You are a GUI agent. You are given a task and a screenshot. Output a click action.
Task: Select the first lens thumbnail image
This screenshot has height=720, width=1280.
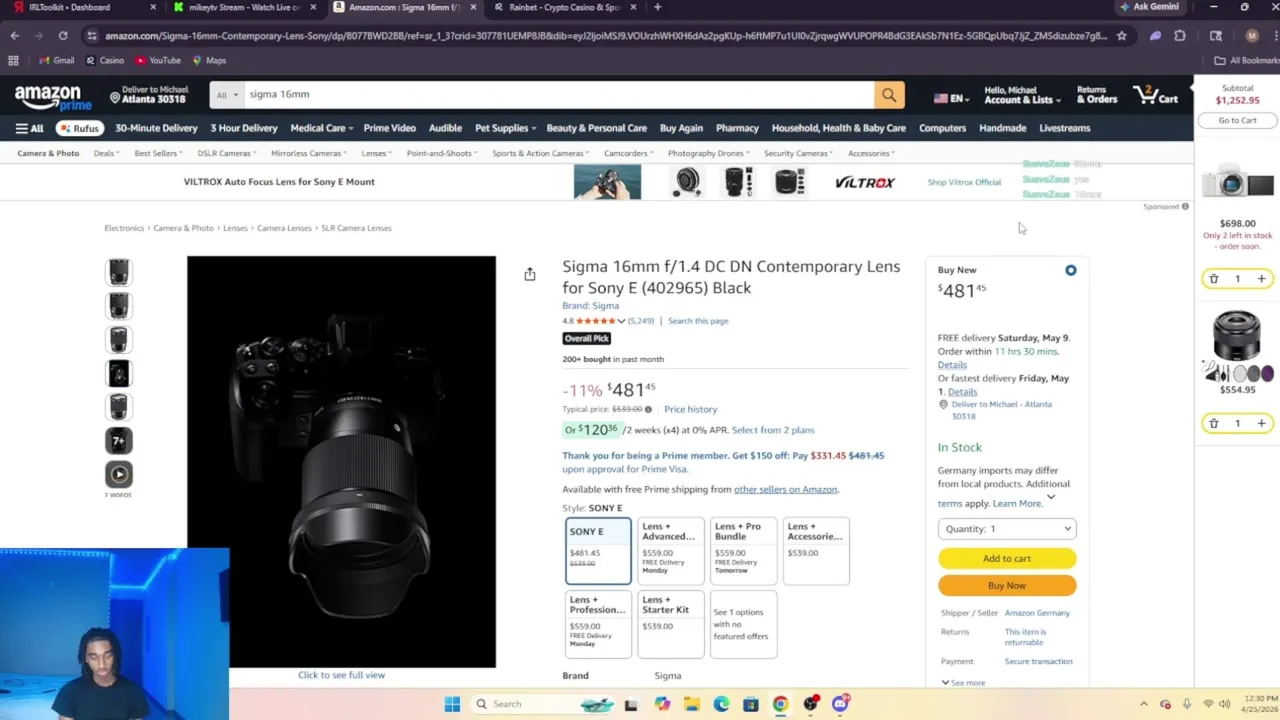pyautogui.click(x=119, y=272)
